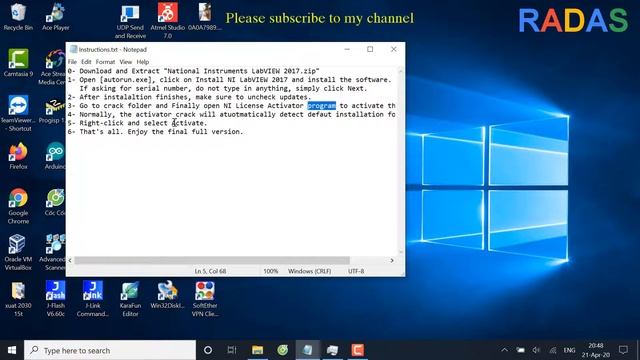
Task: Click the line "That's all. Enjoy the final full version."
Action: (x=161, y=131)
